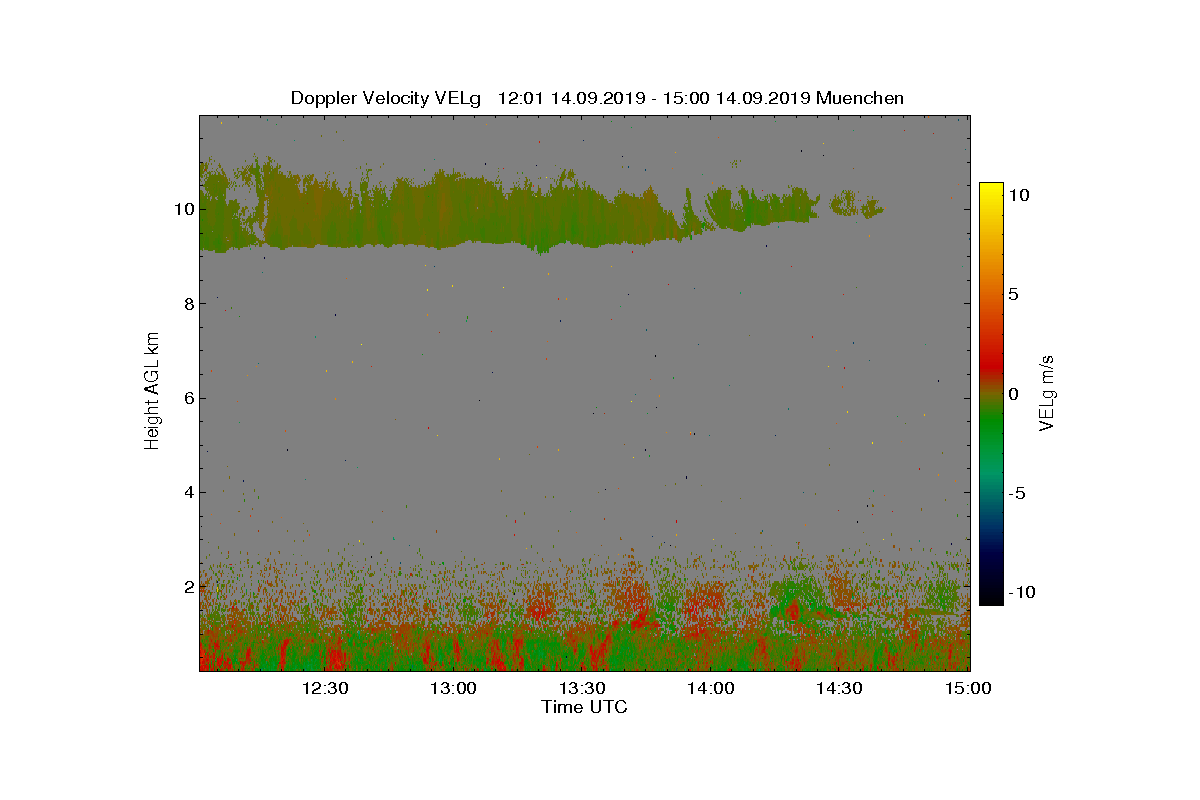Image resolution: width=1200 pixels, height=800 pixels.
Task: Click the 12:30 time tick label
Action: click(325, 688)
